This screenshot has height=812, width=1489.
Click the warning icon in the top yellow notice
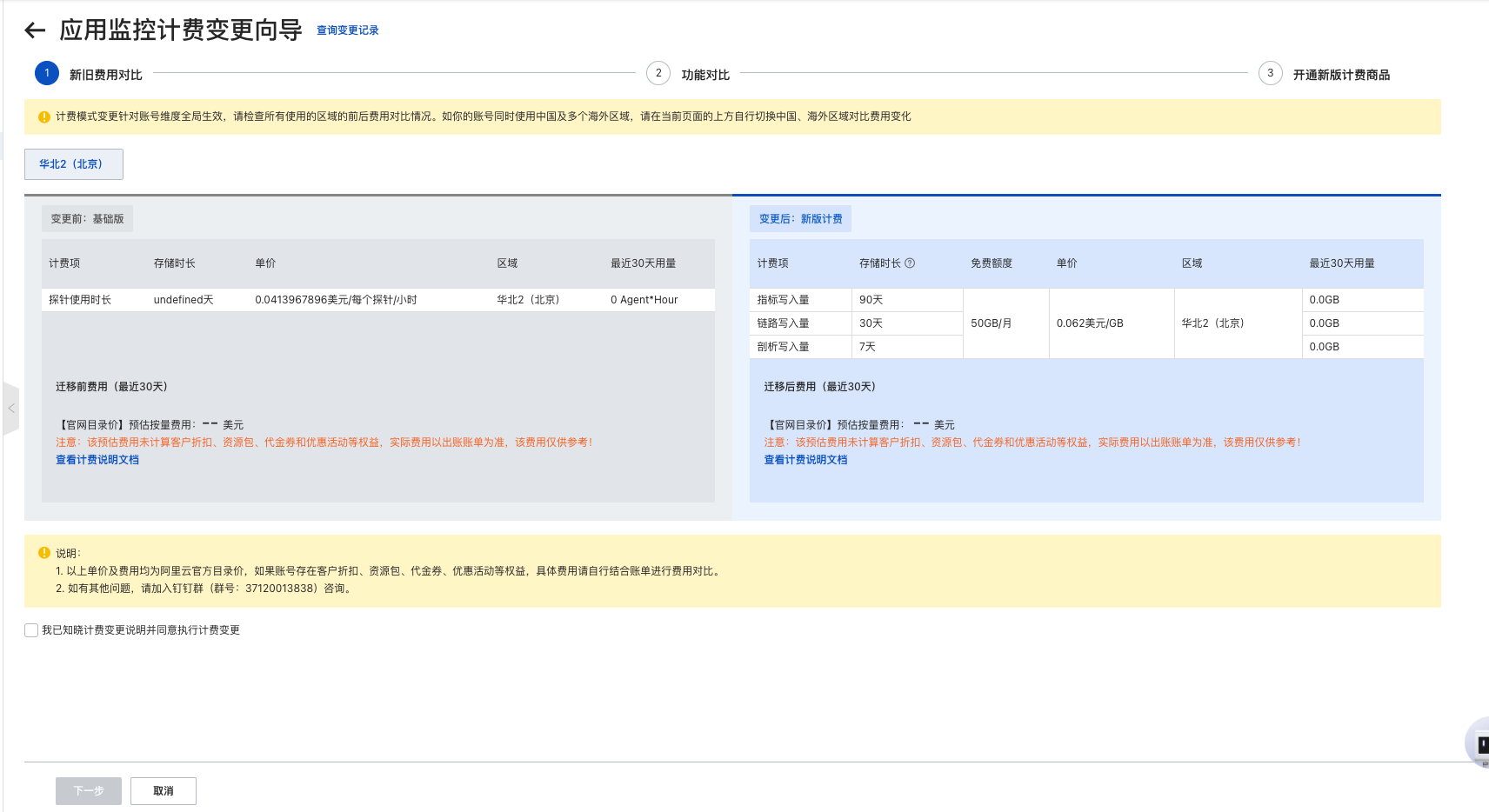click(x=44, y=117)
